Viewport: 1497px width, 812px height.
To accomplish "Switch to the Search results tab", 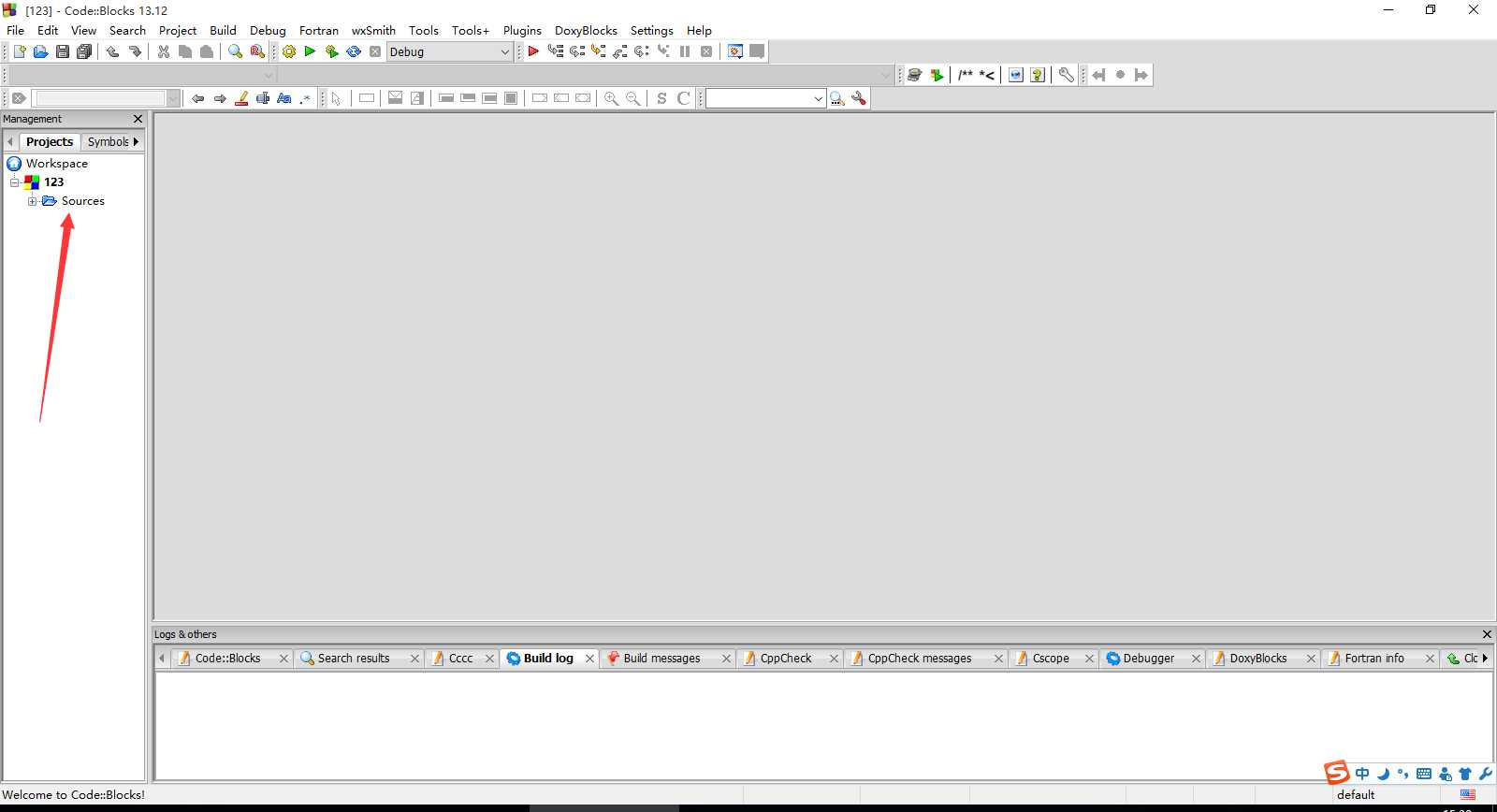I will (x=354, y=659).
